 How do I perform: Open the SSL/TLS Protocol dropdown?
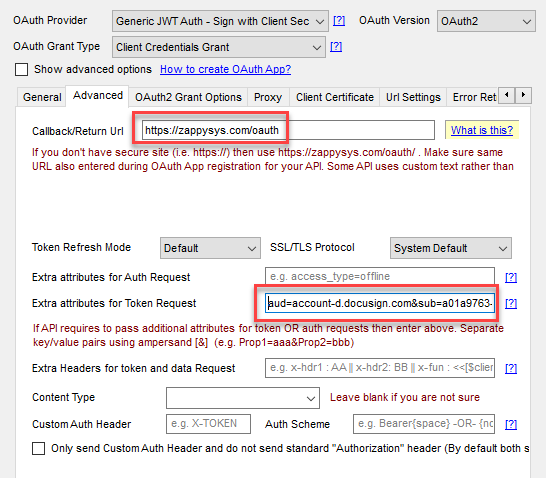point(451,248)
